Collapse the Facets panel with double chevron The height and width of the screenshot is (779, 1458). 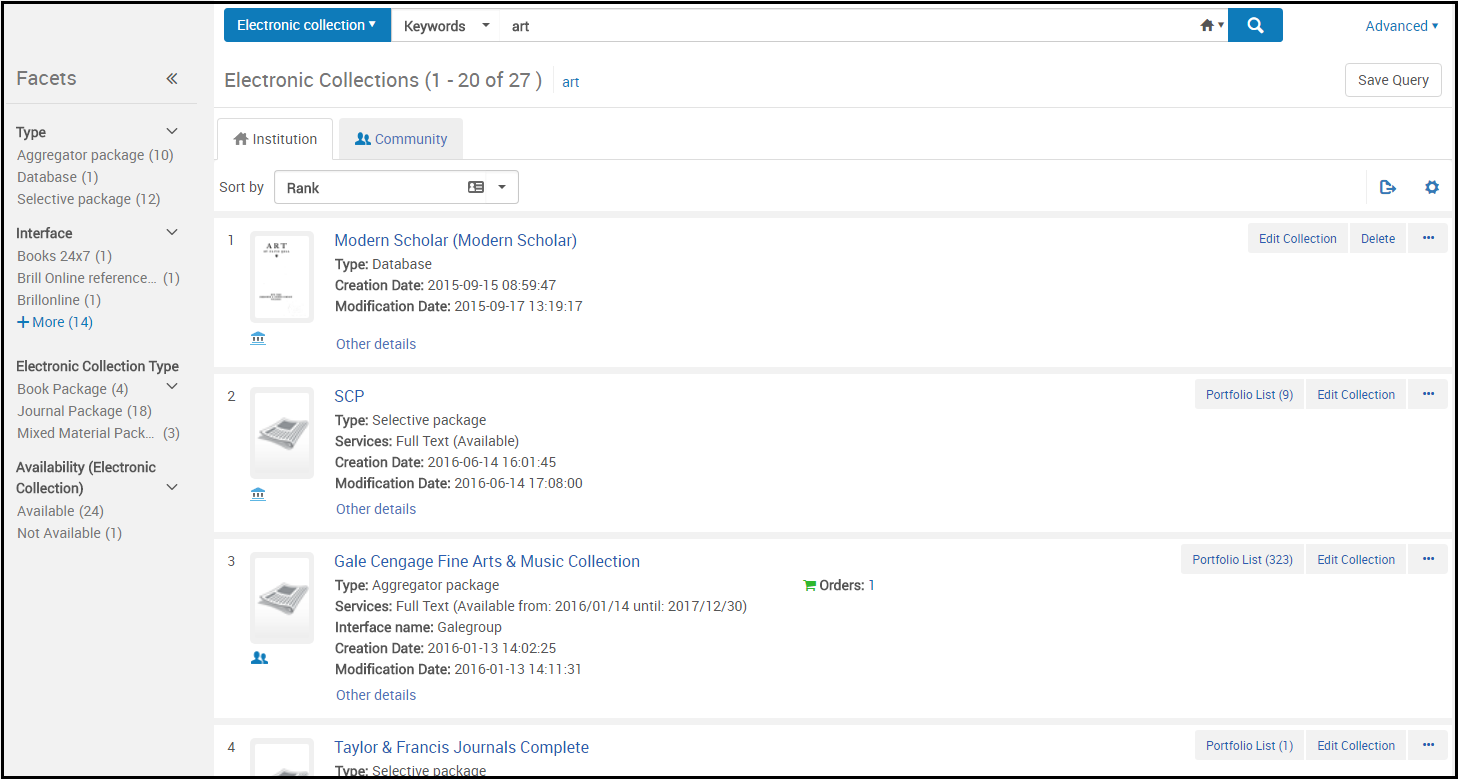(172, 78)
